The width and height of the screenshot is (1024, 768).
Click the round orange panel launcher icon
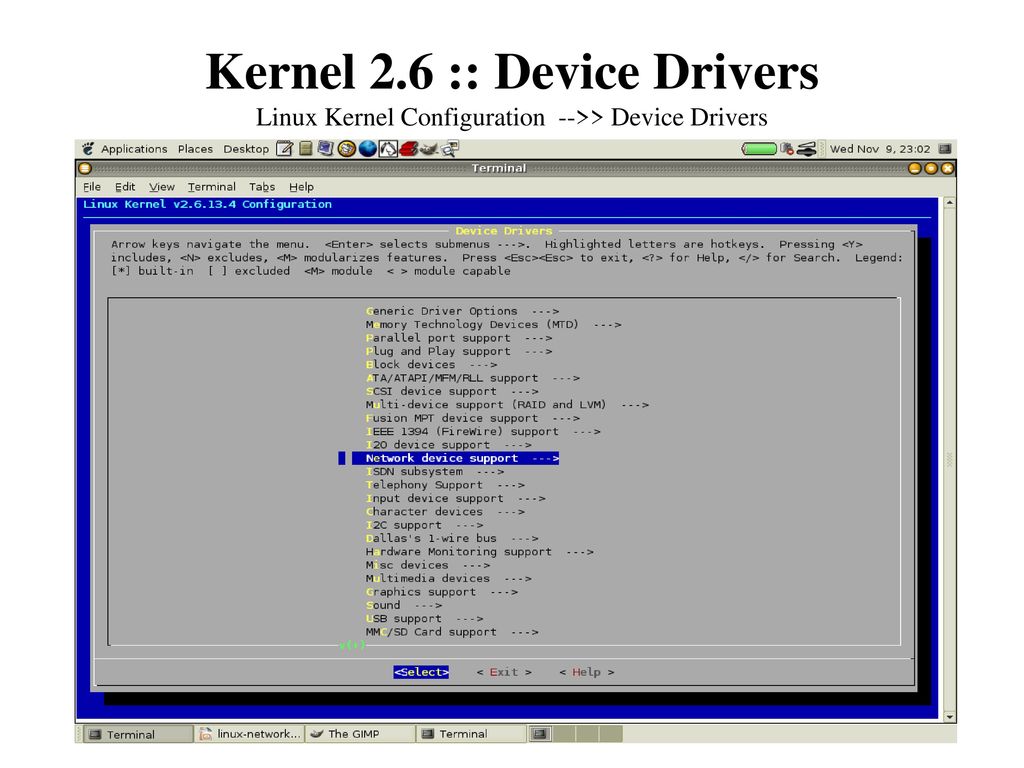pyautogui.click(x=347, y=149)
